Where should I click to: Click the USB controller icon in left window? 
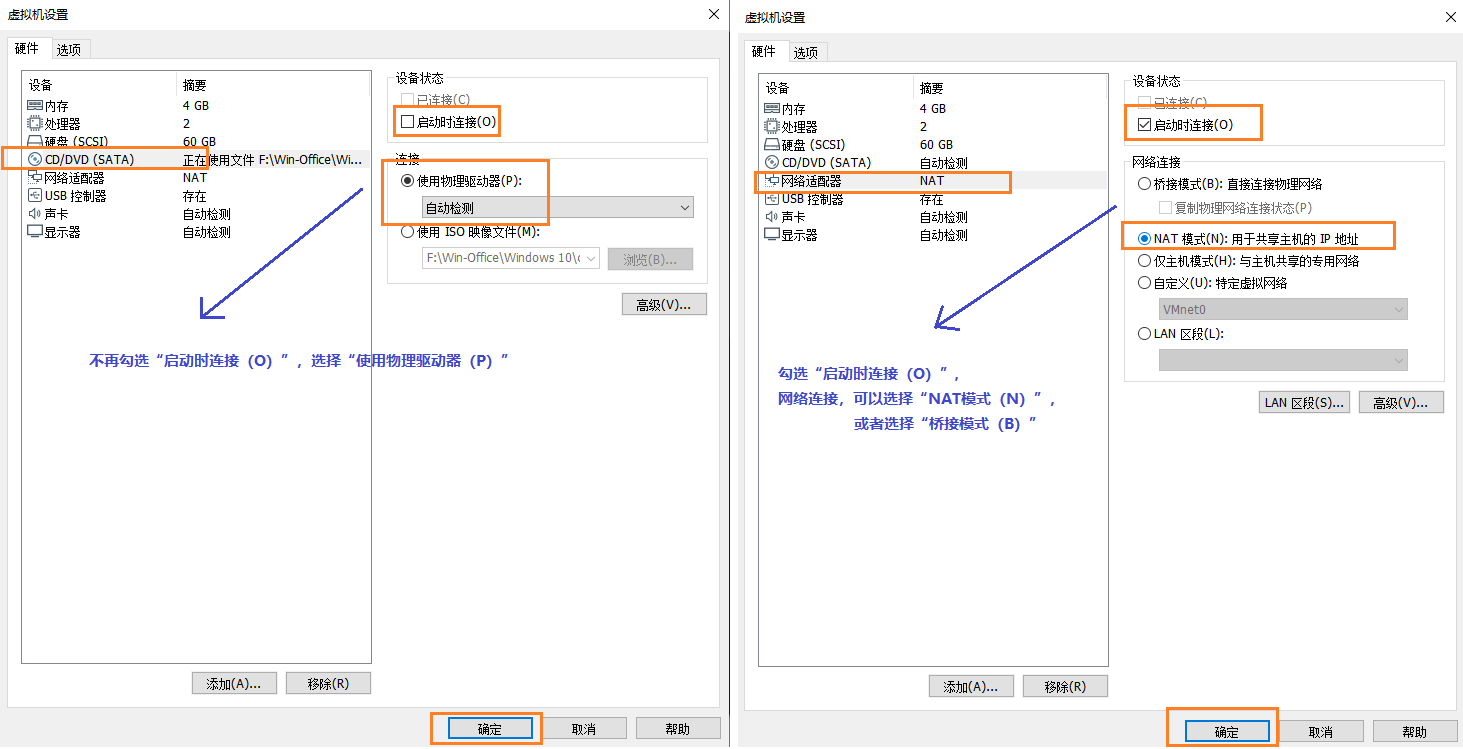[35, 195]
